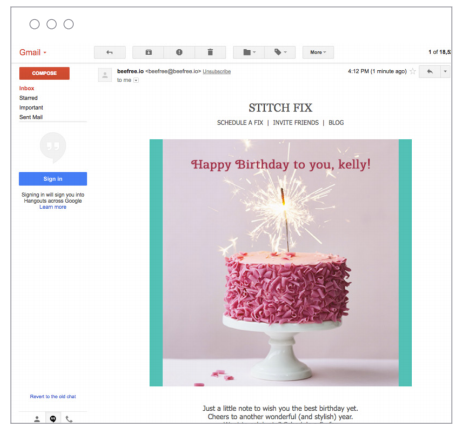Report spam with the exclamation icon

pos(179,52)
